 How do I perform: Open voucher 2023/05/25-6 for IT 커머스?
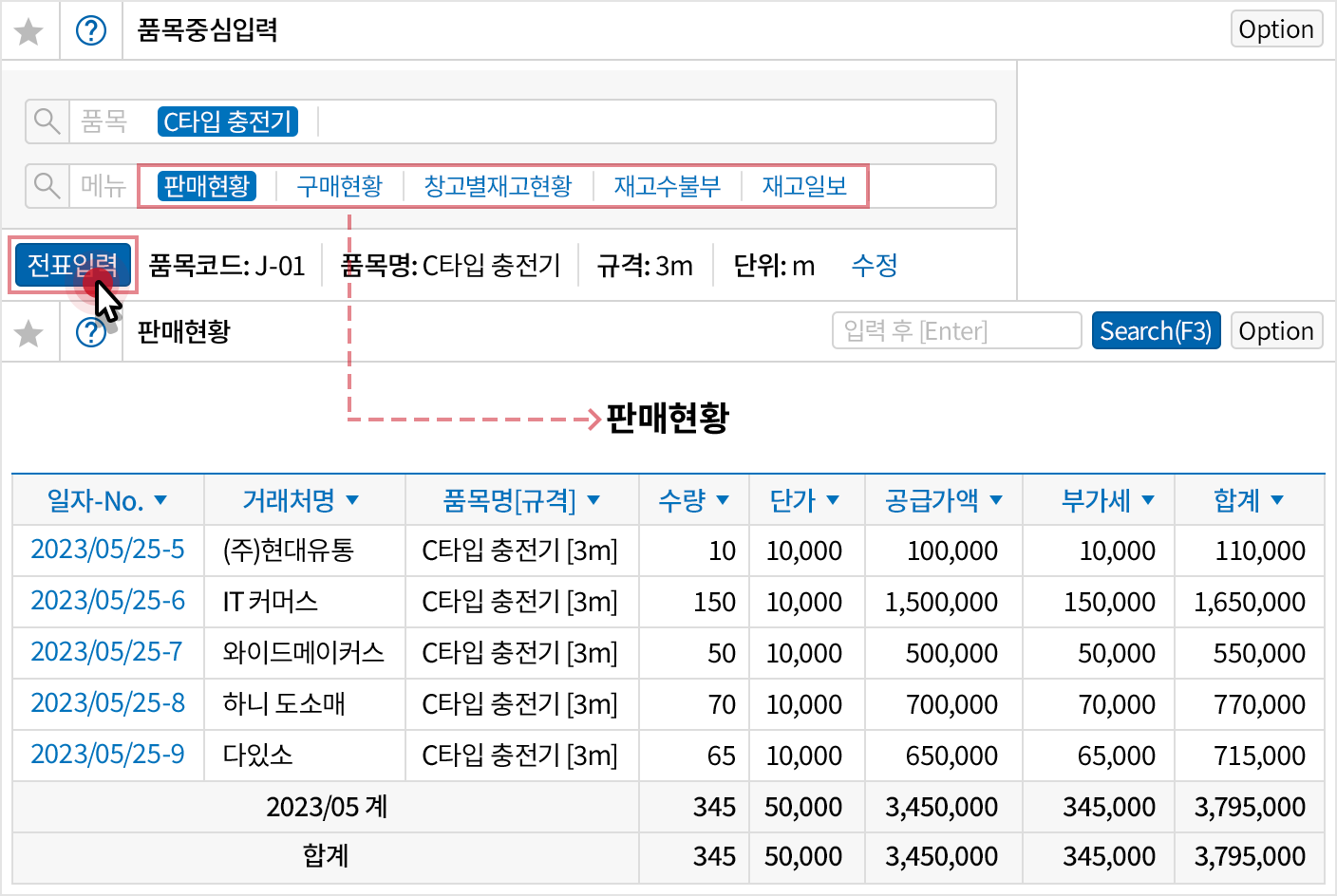[x=107, y=602]
